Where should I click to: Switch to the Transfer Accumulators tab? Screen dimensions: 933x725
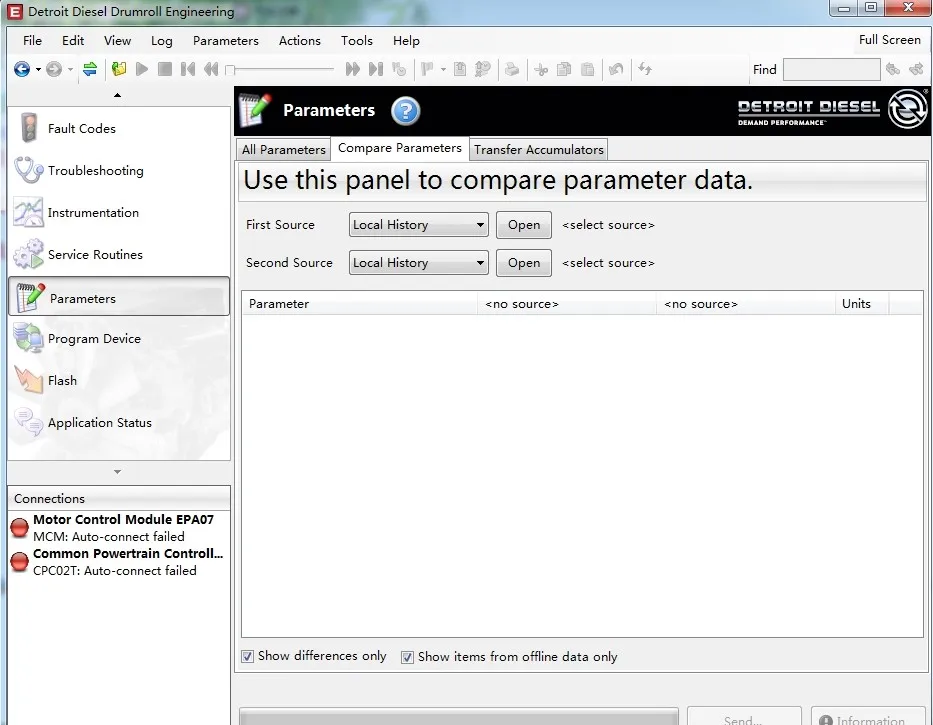coord(538,149)
